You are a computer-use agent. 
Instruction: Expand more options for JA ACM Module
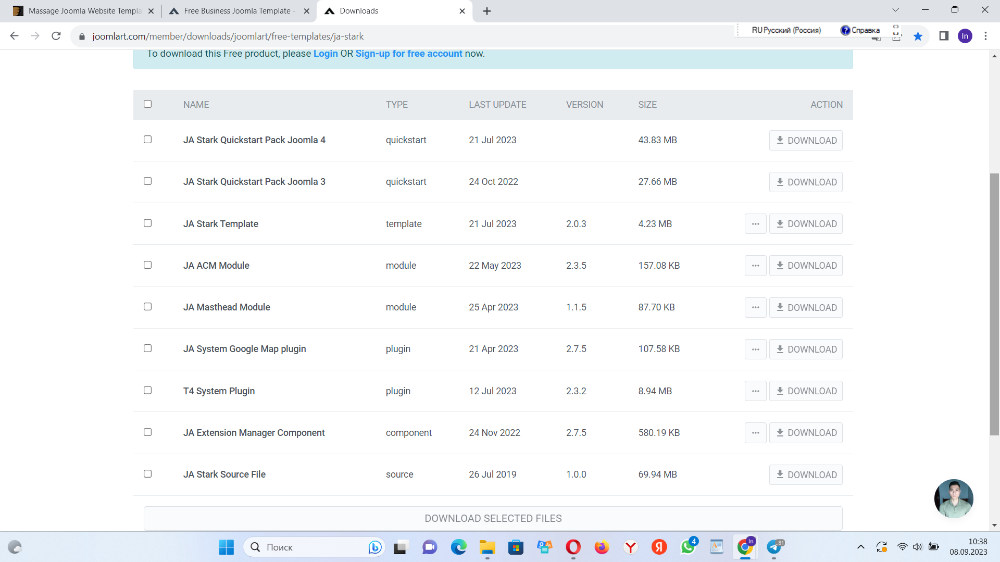click(756, 266)
